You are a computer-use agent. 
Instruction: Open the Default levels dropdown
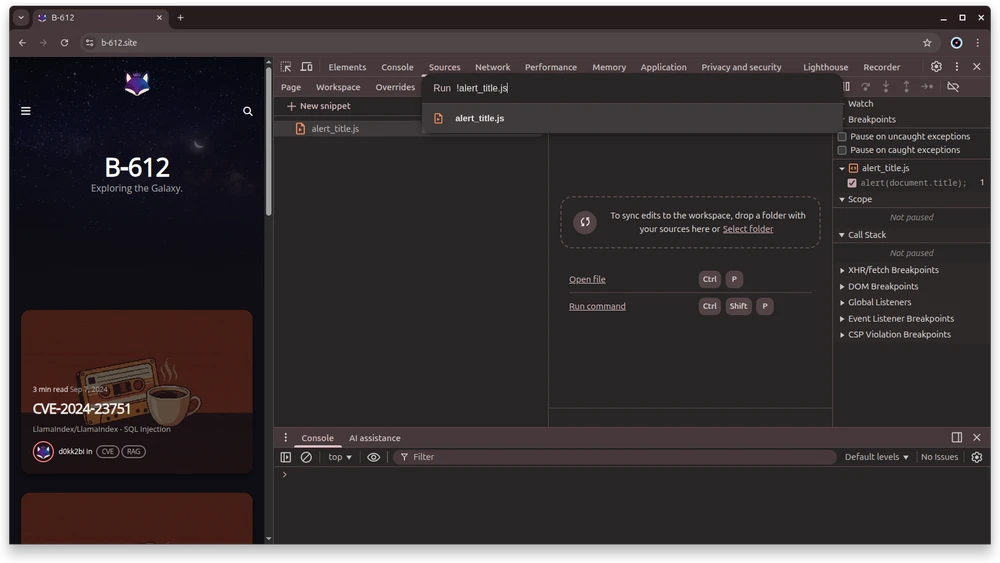pyautogui.click(x=877, y=457)
